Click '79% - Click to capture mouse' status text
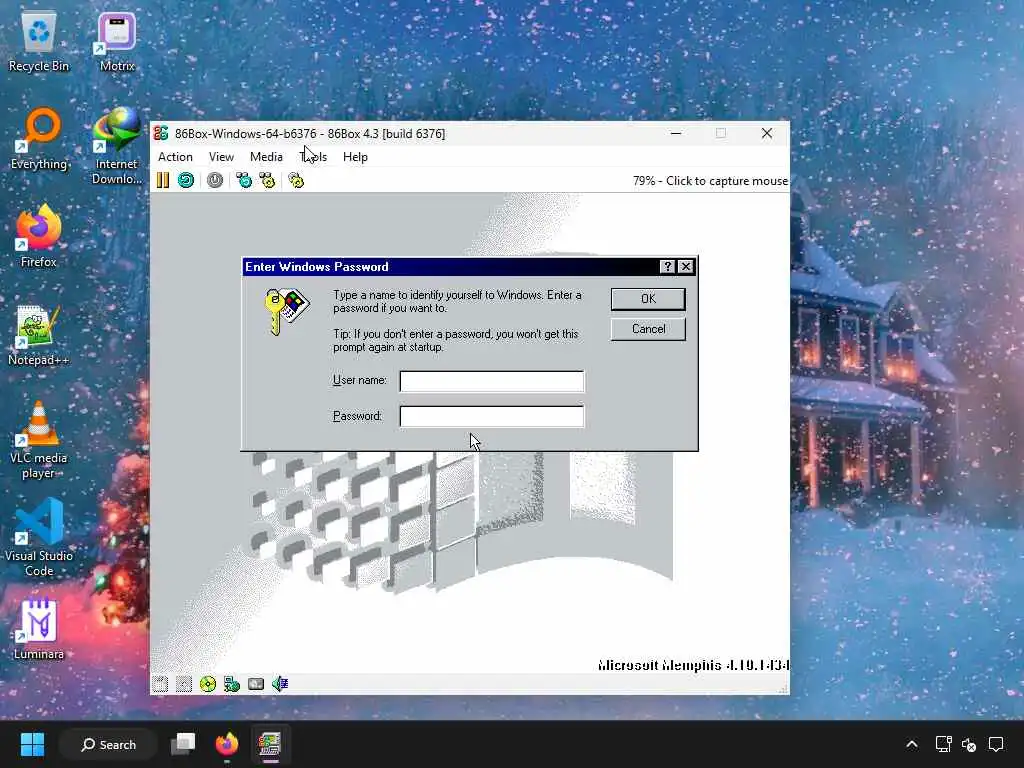 (710, 181)
